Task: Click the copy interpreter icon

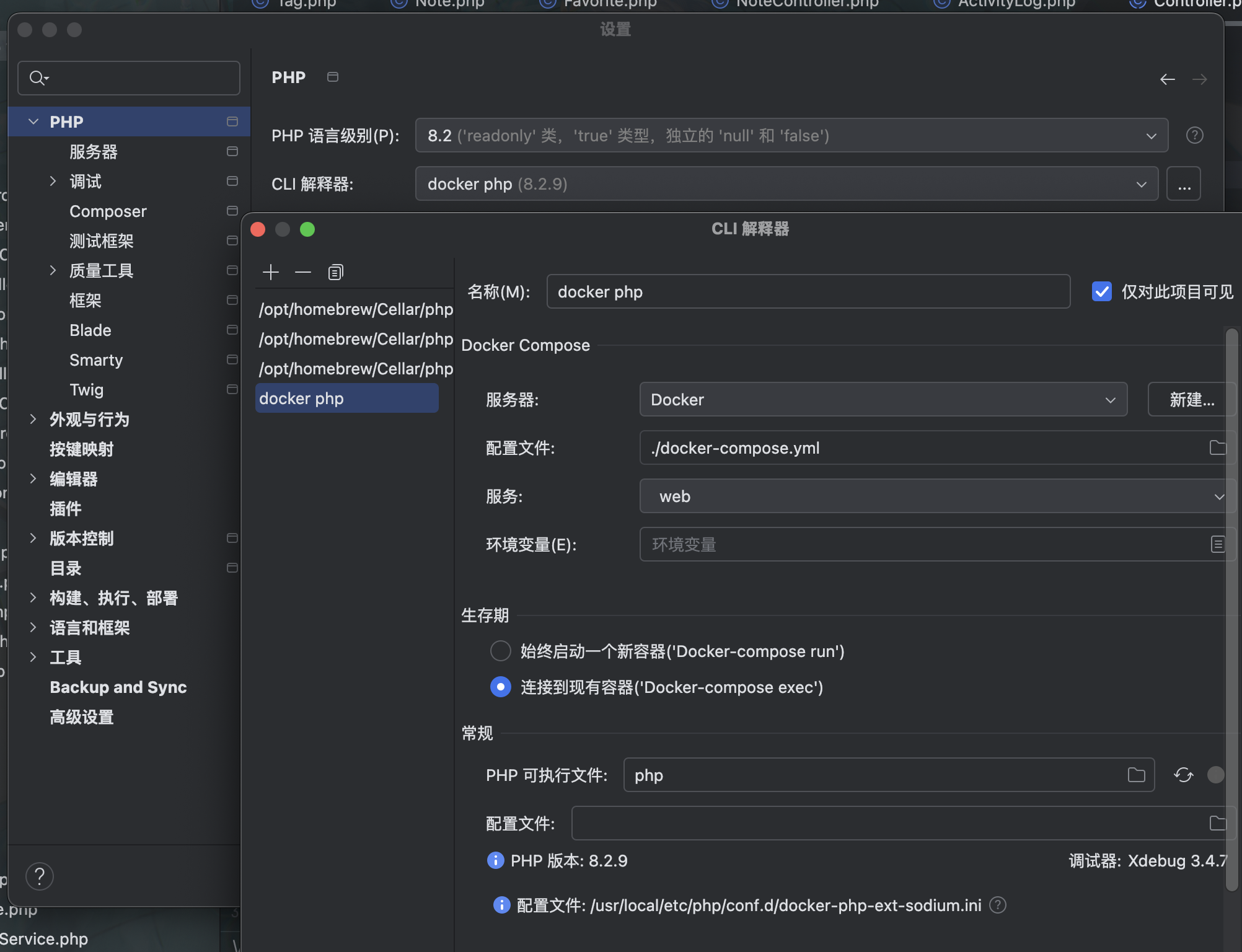Action: [335, 272]
